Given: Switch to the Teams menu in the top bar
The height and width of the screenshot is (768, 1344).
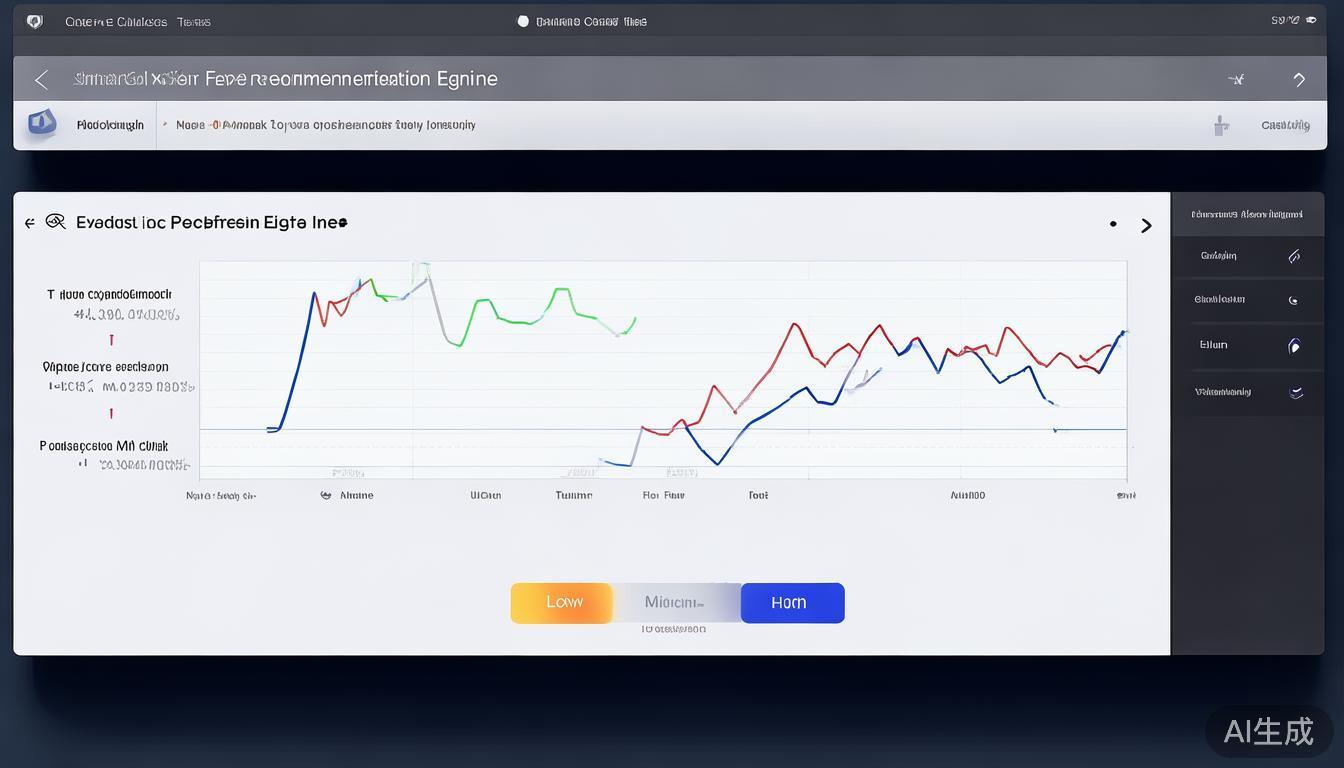Looking at the screenshot, I should coord(195,20).
